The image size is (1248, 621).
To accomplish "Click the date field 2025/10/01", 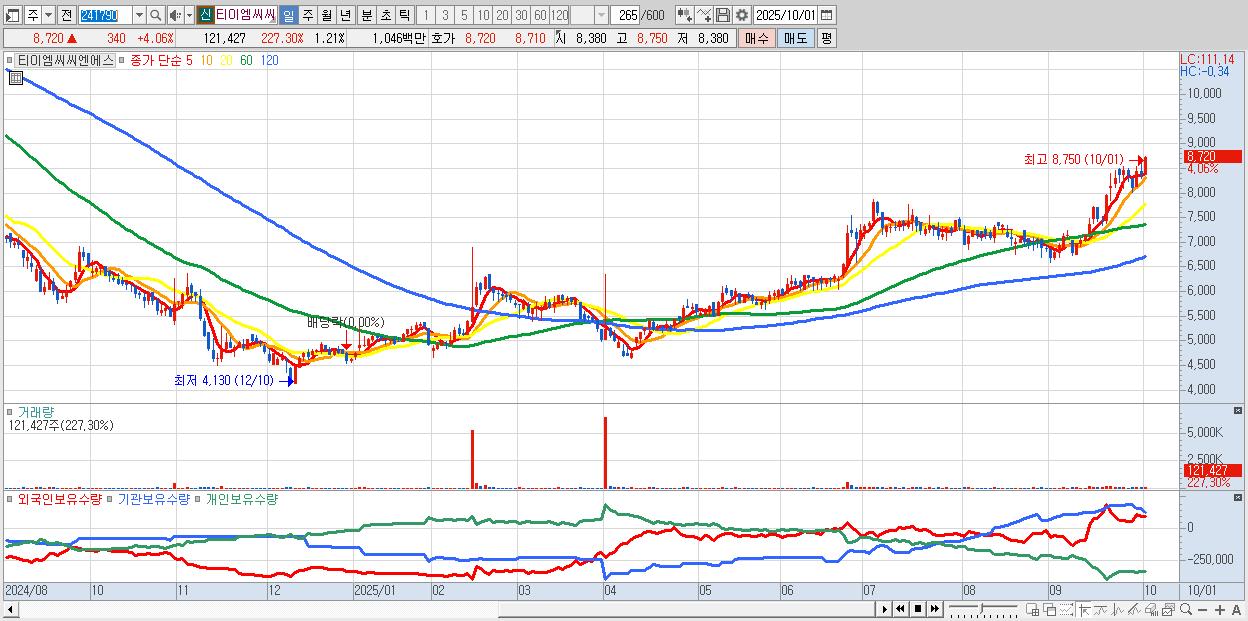I will point(785,15).
